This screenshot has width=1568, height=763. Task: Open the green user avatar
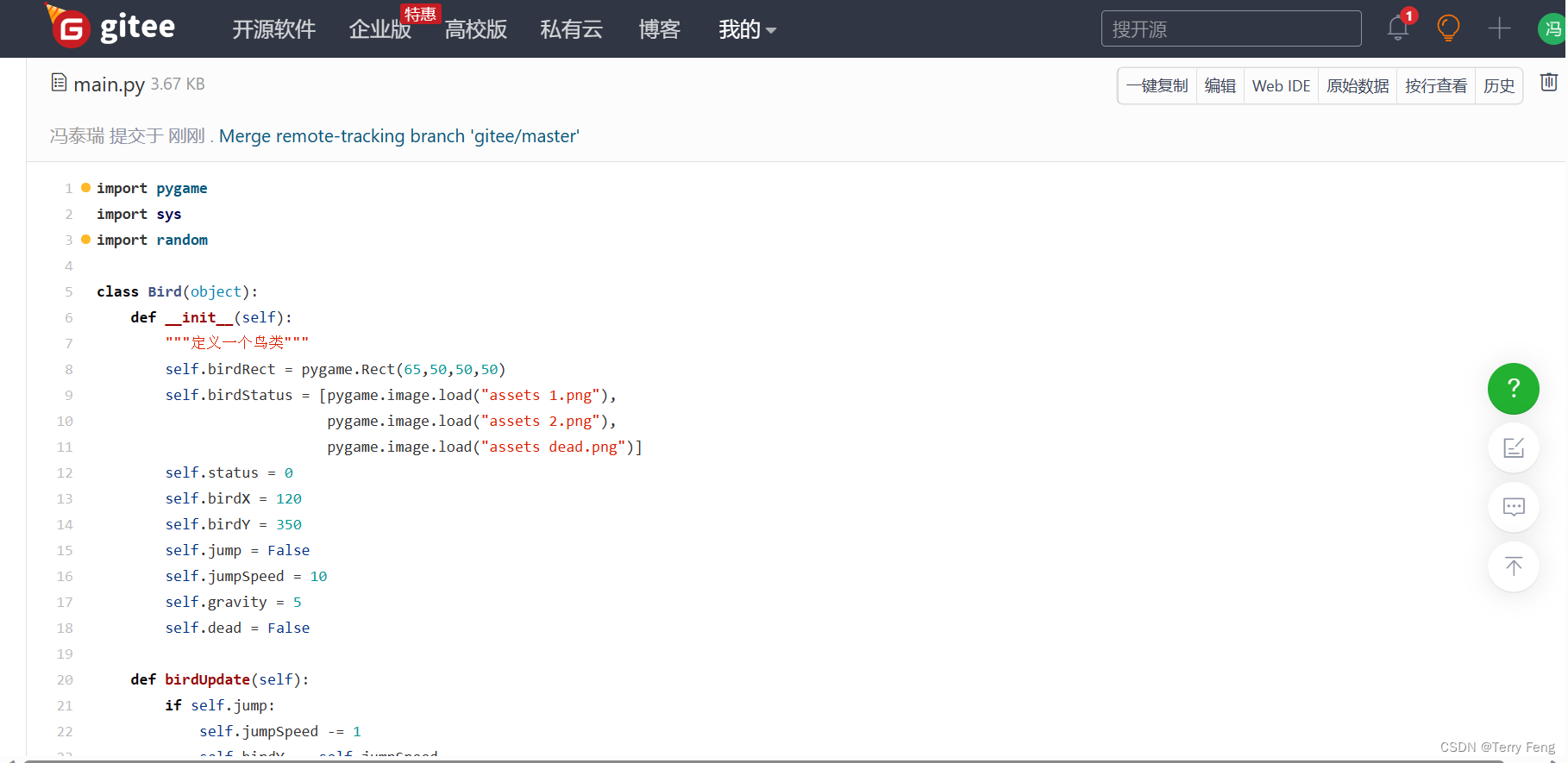click(1552, 28)
